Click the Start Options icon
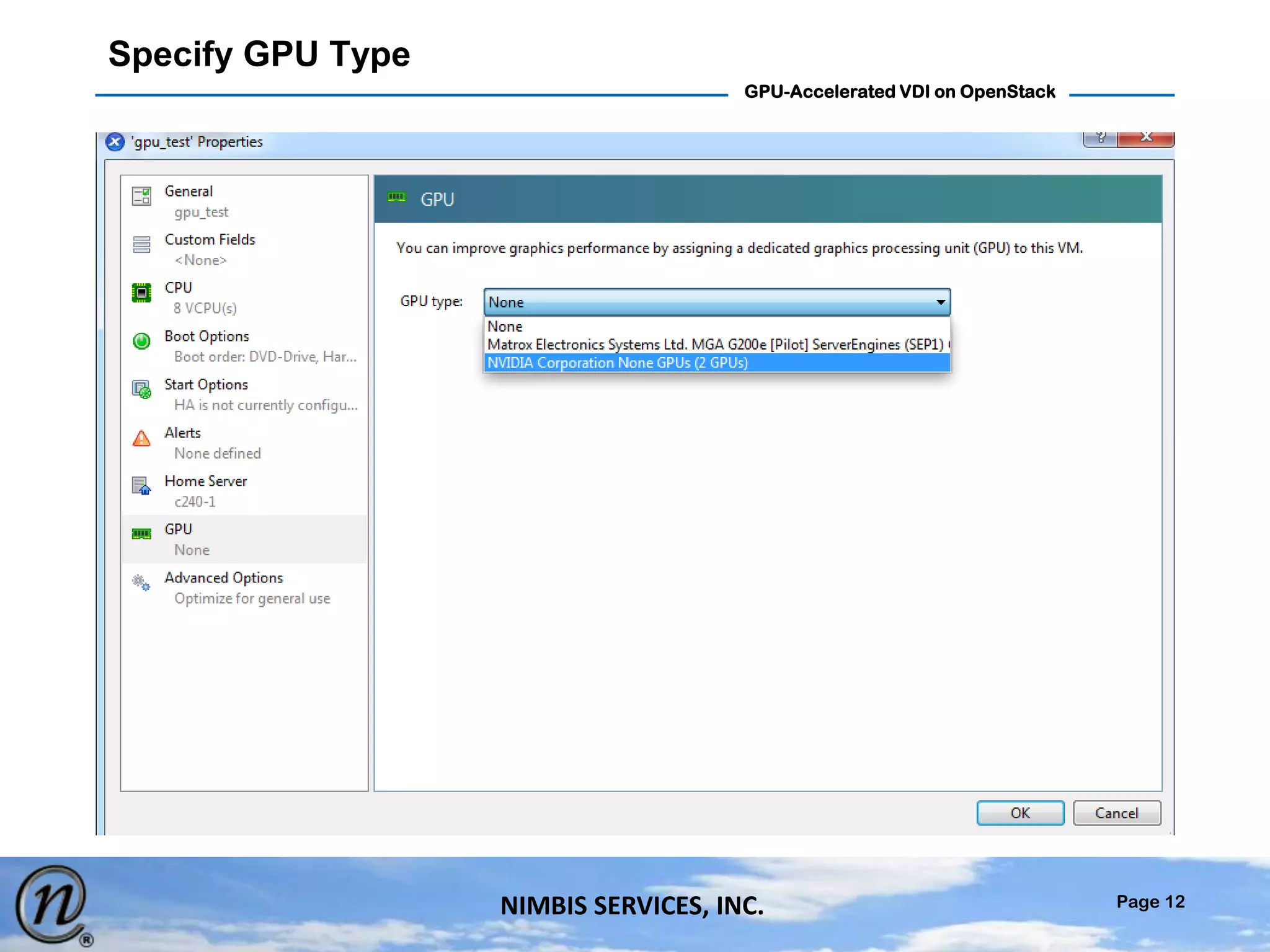Viewport: 1270px width, 952px height. [x=141, y=389]
